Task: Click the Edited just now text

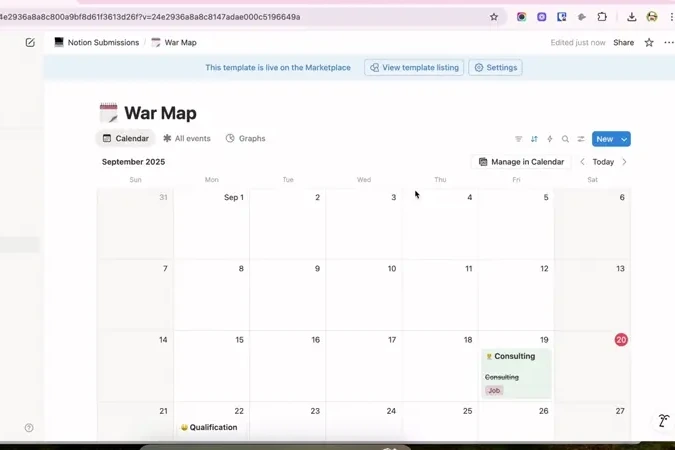Action: [578, 42]
